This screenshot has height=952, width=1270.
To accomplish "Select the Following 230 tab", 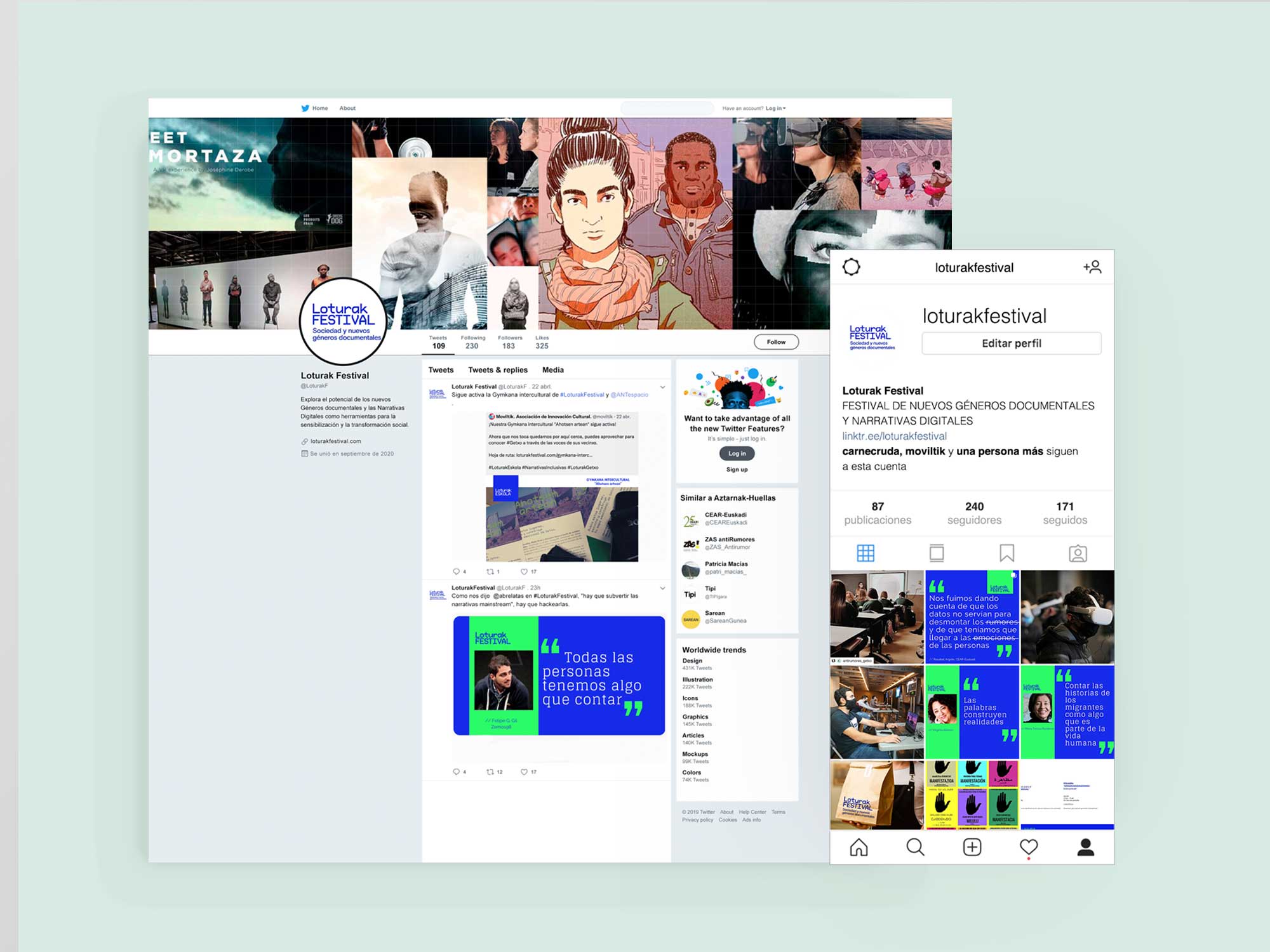I will 472,343.
